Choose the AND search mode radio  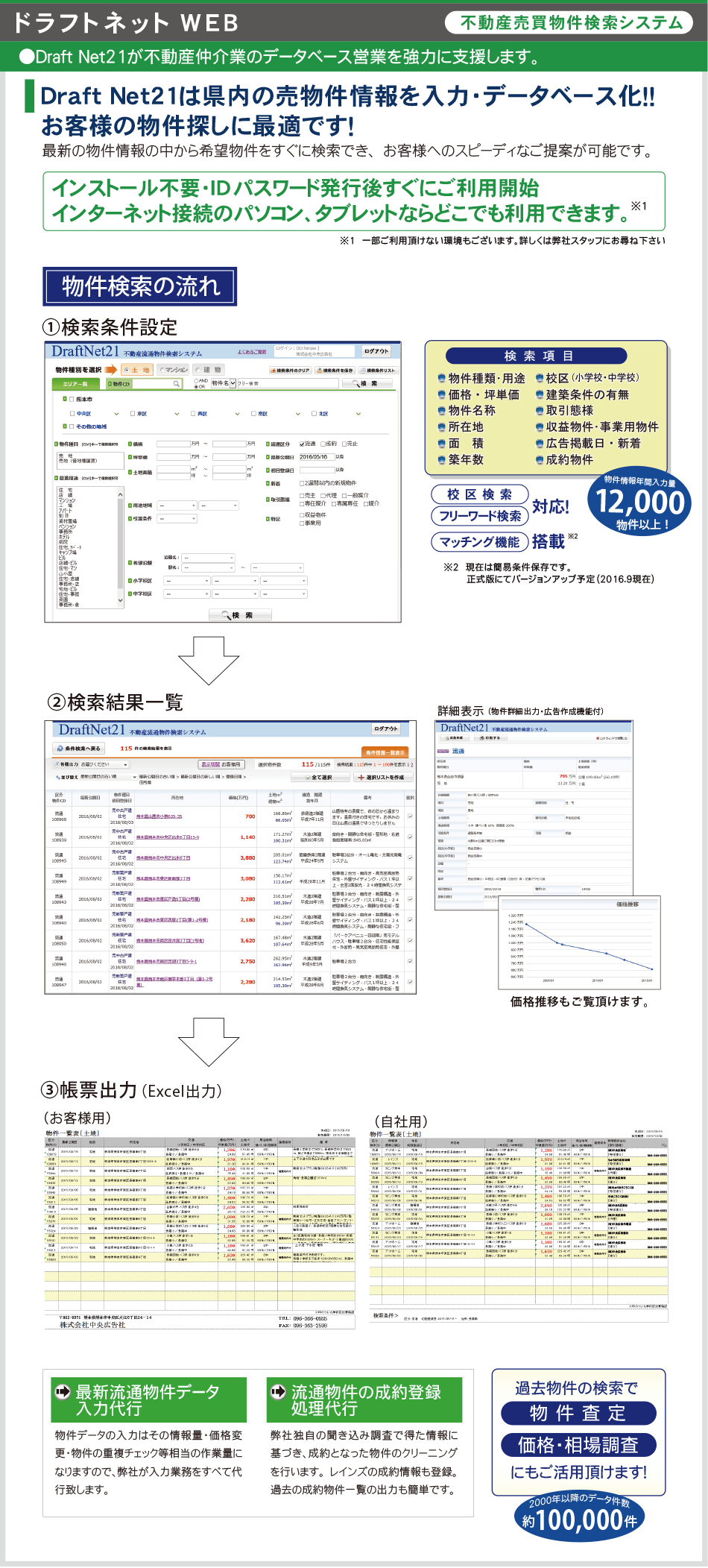click(x=196, y=380)
